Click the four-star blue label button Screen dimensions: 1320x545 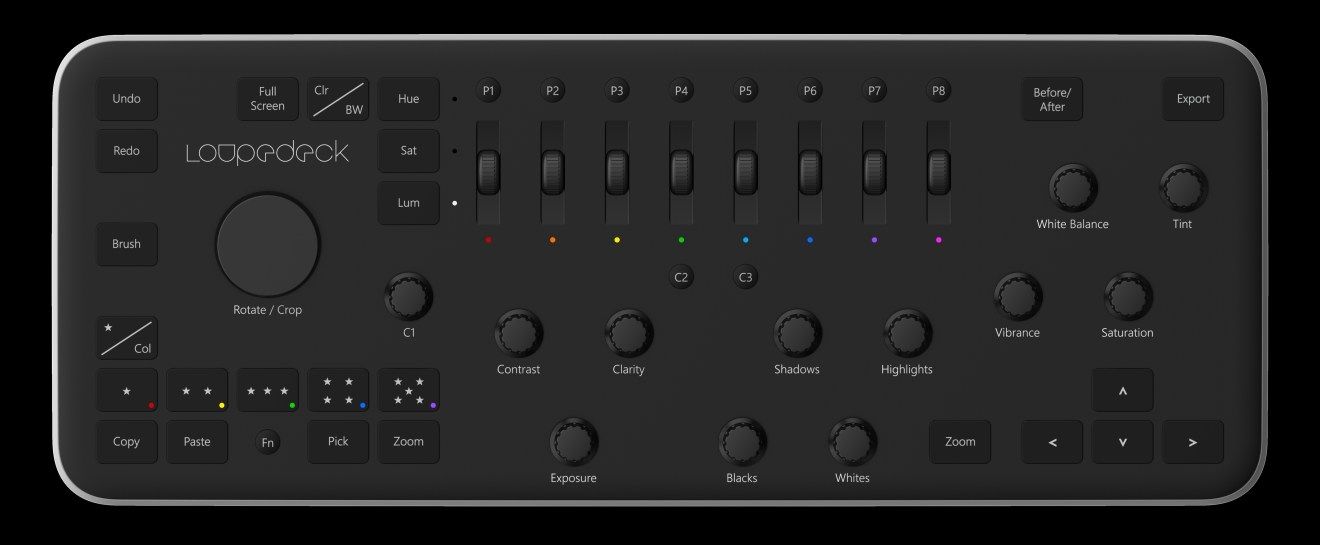338,390
